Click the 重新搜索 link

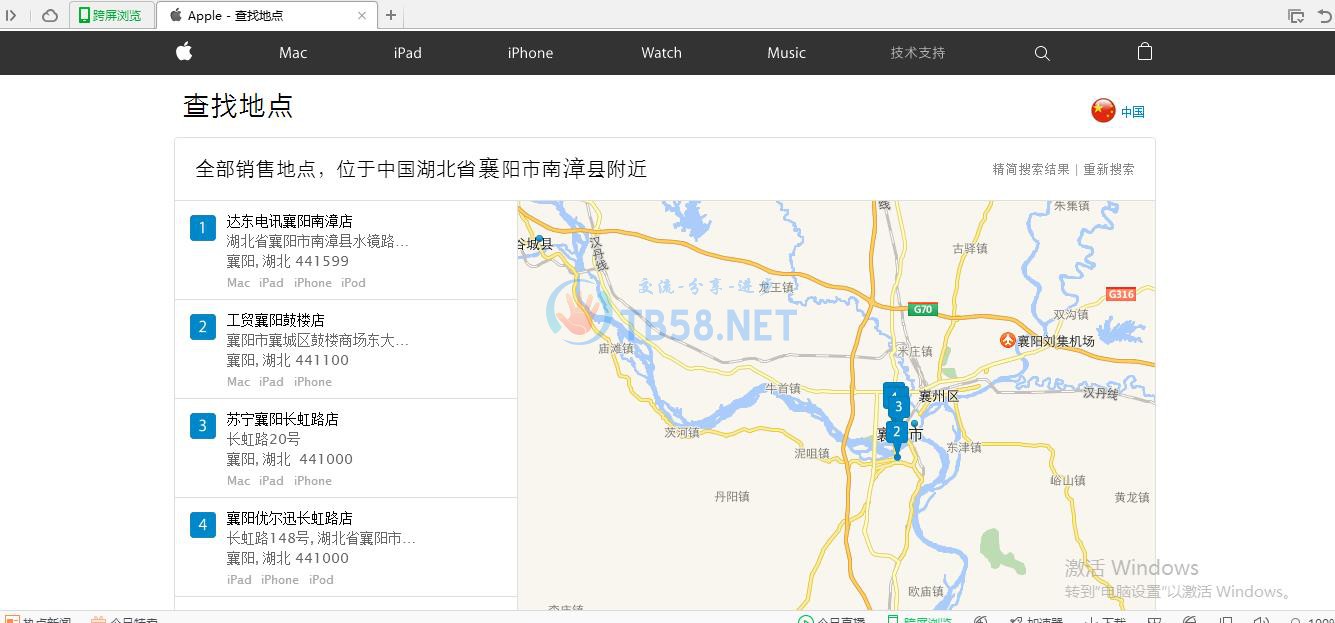tap(1109, 169)
